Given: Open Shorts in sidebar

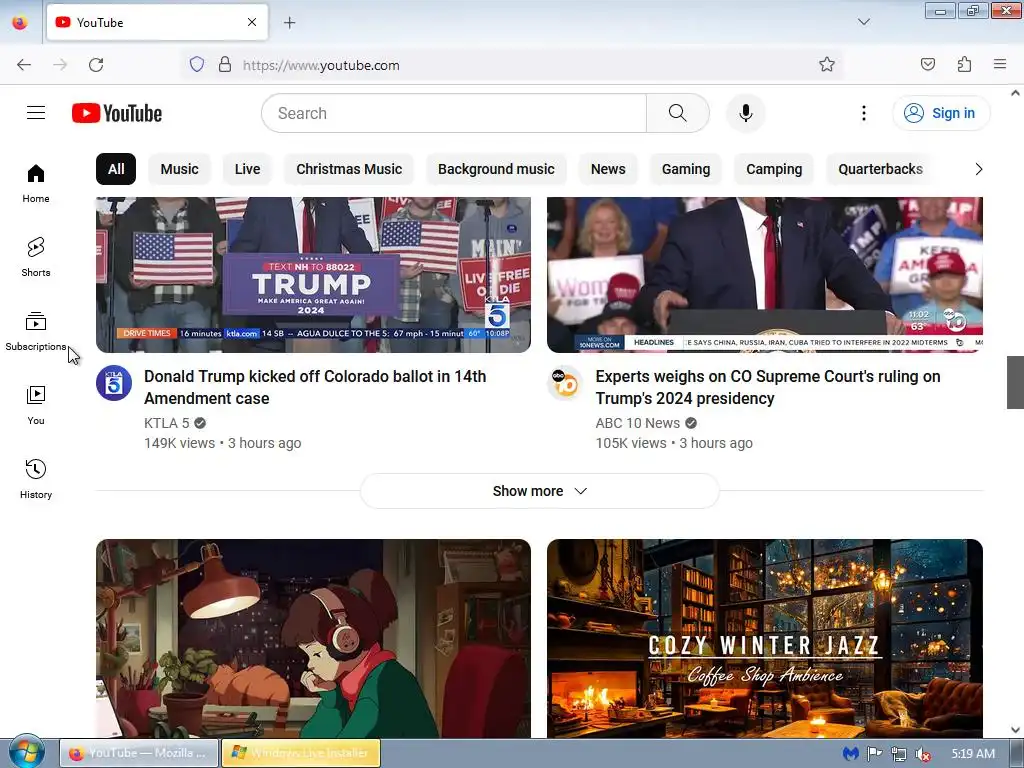Looking at the screenshot, I should pos(36,257).
